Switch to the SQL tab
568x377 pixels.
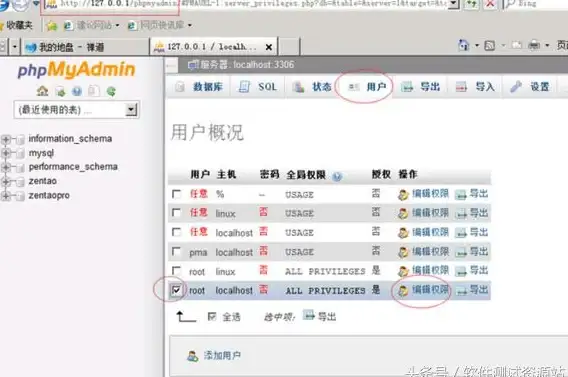pyautogui.click(x=257, y=87)
